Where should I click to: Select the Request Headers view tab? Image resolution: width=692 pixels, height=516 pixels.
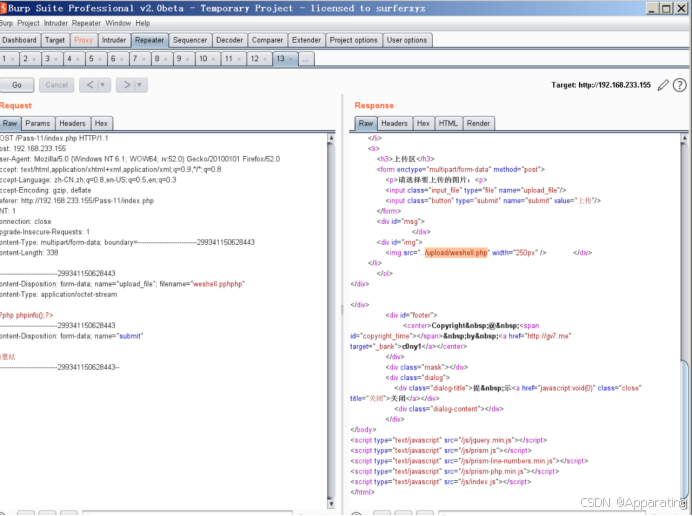pos(72,123)
